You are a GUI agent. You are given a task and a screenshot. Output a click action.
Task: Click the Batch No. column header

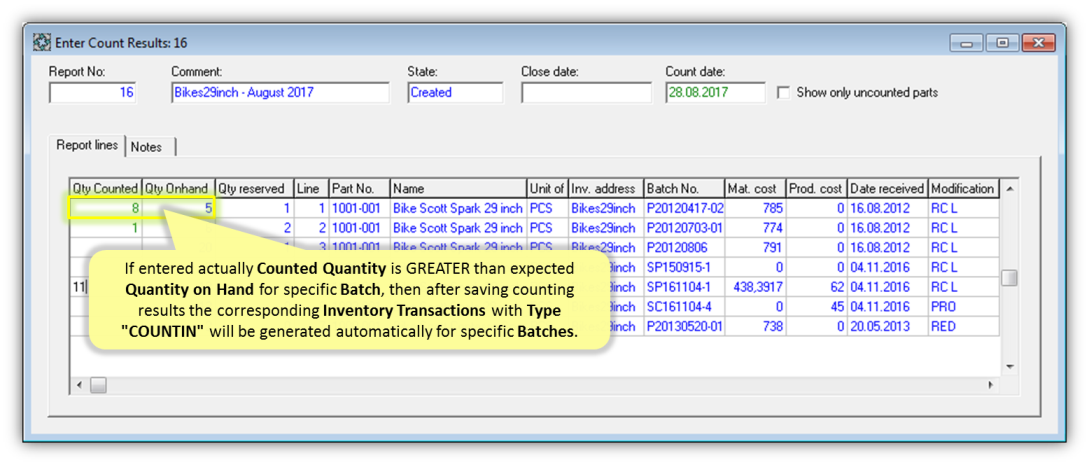pyautogui.click(x=684, y=188)
